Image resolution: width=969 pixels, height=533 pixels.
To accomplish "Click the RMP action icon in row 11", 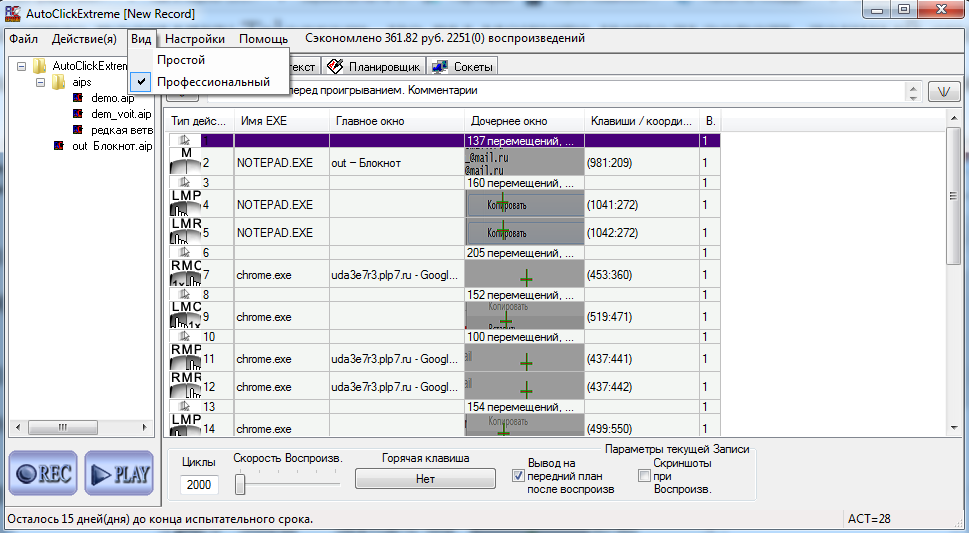I will 186,357.
